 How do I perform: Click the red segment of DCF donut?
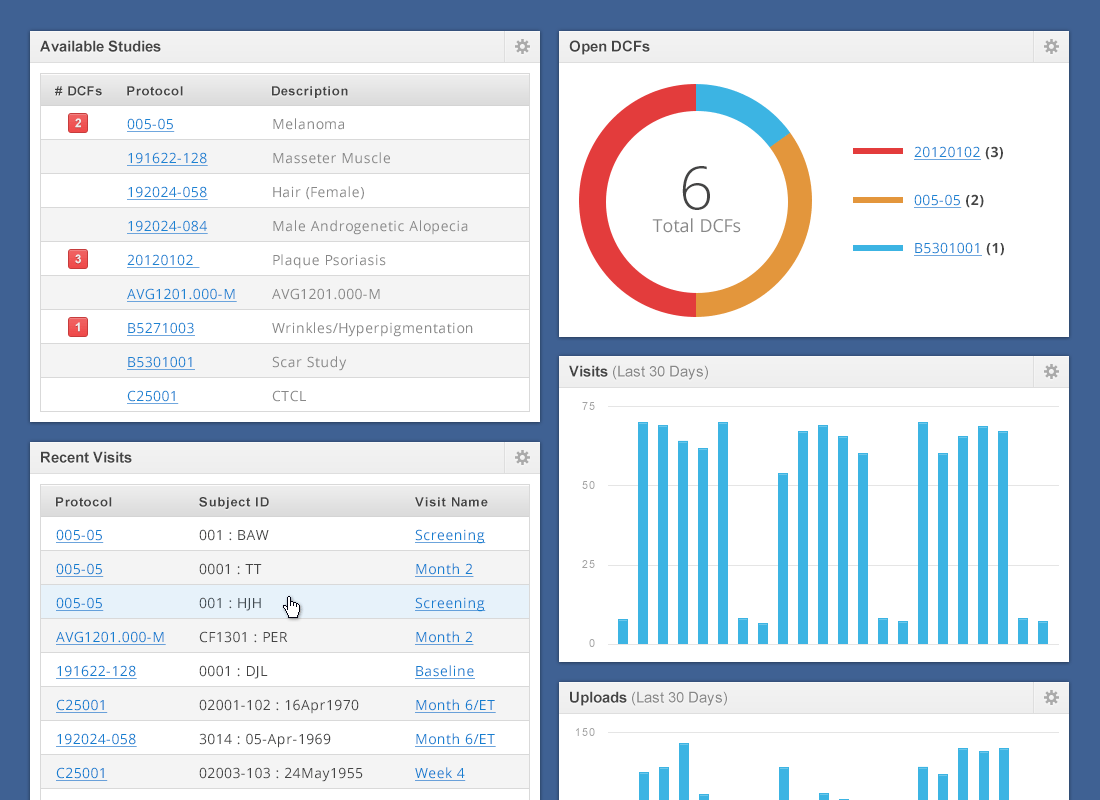(593, 201)
